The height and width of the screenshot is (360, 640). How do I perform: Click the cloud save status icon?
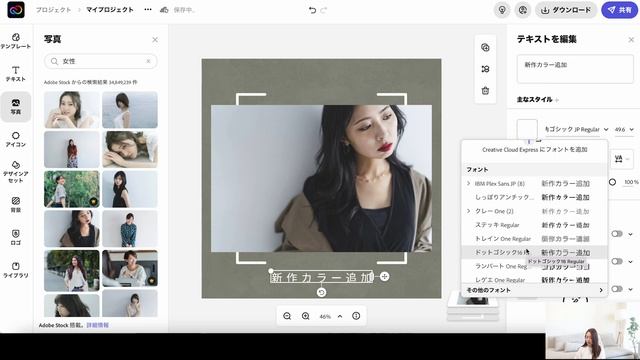click(x=164, y=10)
